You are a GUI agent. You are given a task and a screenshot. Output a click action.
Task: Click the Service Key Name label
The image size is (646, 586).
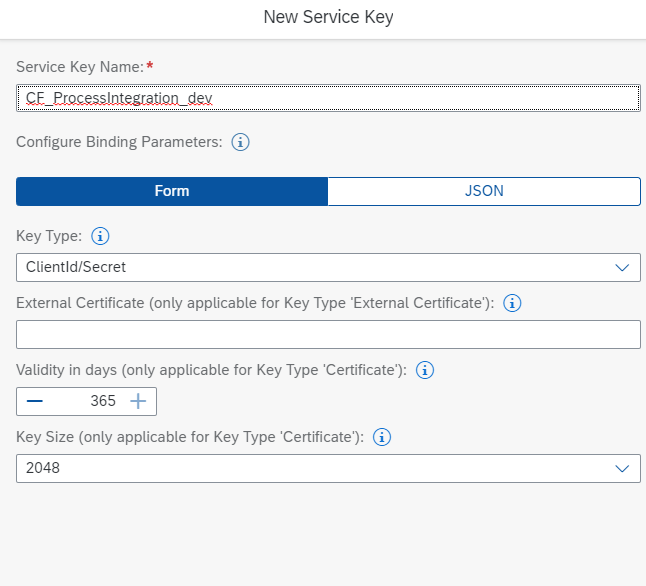(x=79, y=67)
